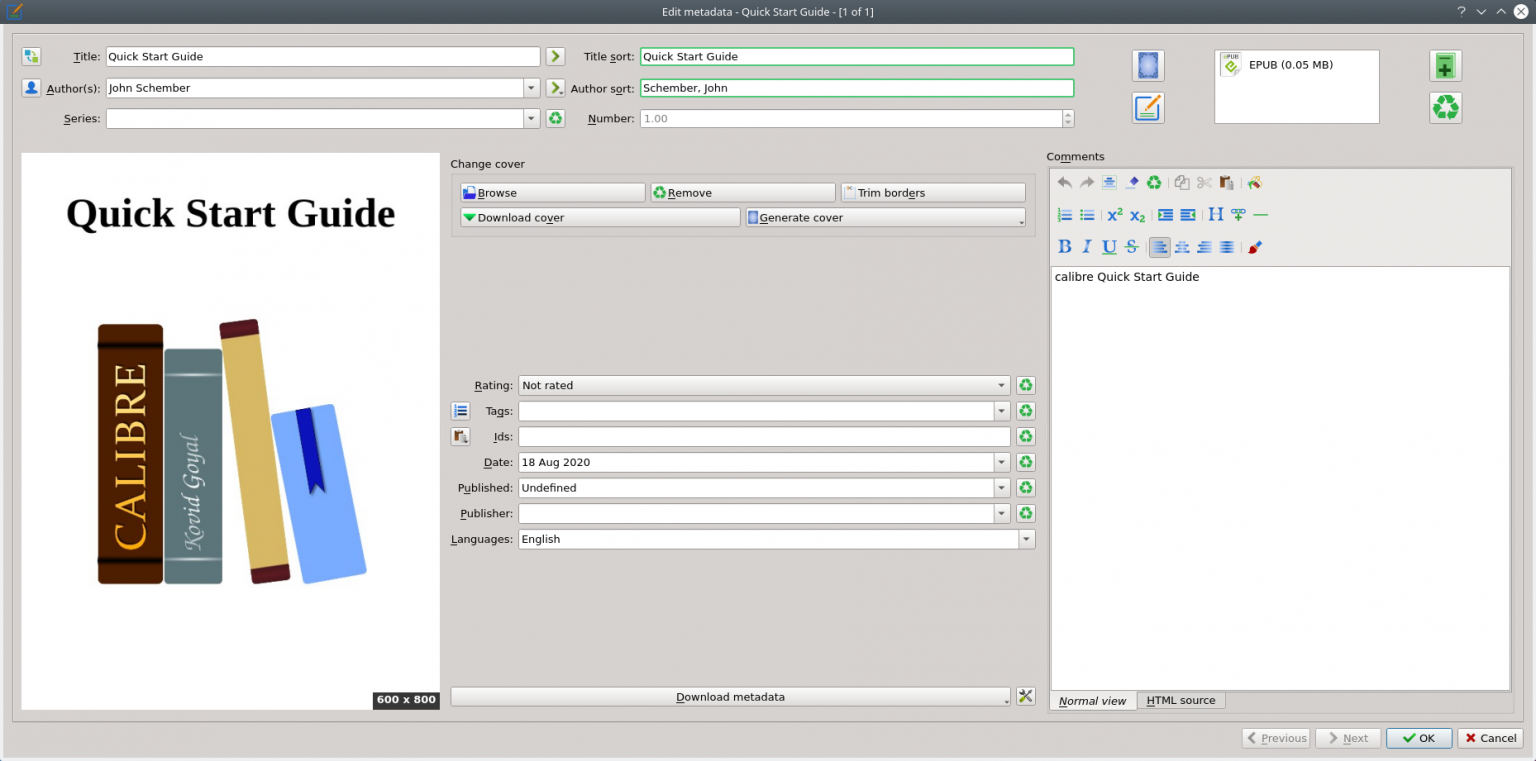The image size is (1536, 761).
Task: Clear the Rating value
Action: click(1025, 385)
